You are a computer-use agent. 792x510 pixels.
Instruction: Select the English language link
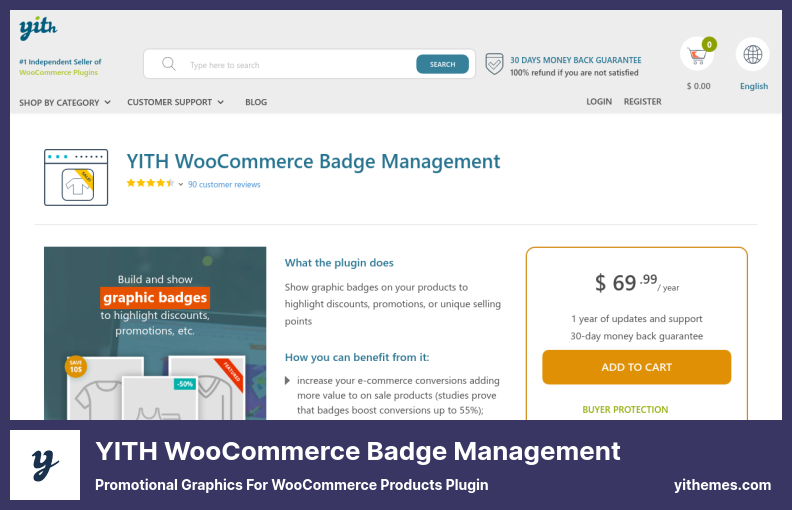[x=754, y=86]
